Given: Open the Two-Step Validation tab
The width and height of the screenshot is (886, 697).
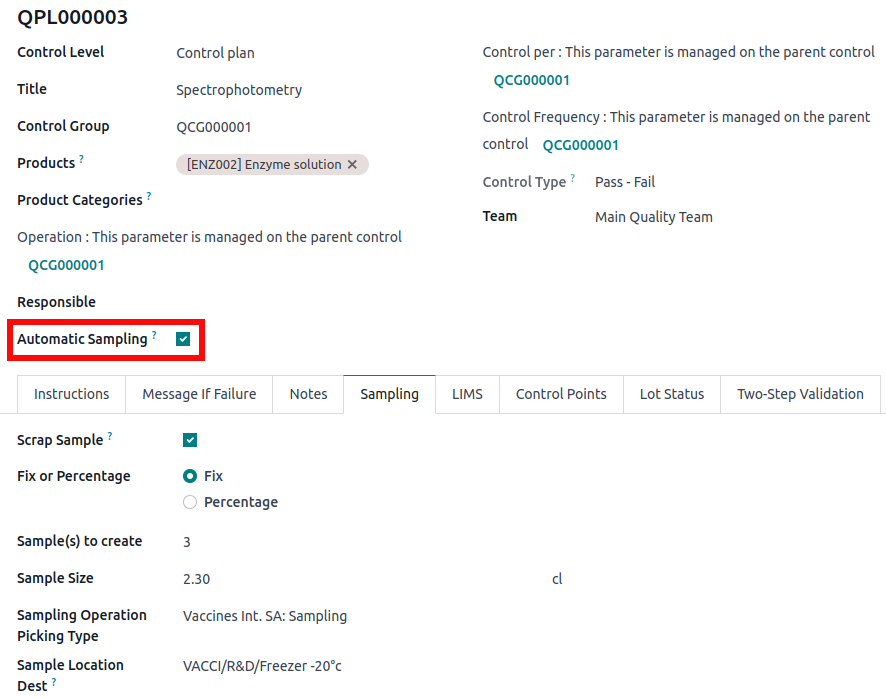Looking at the screenshot, I should (800, 394).
